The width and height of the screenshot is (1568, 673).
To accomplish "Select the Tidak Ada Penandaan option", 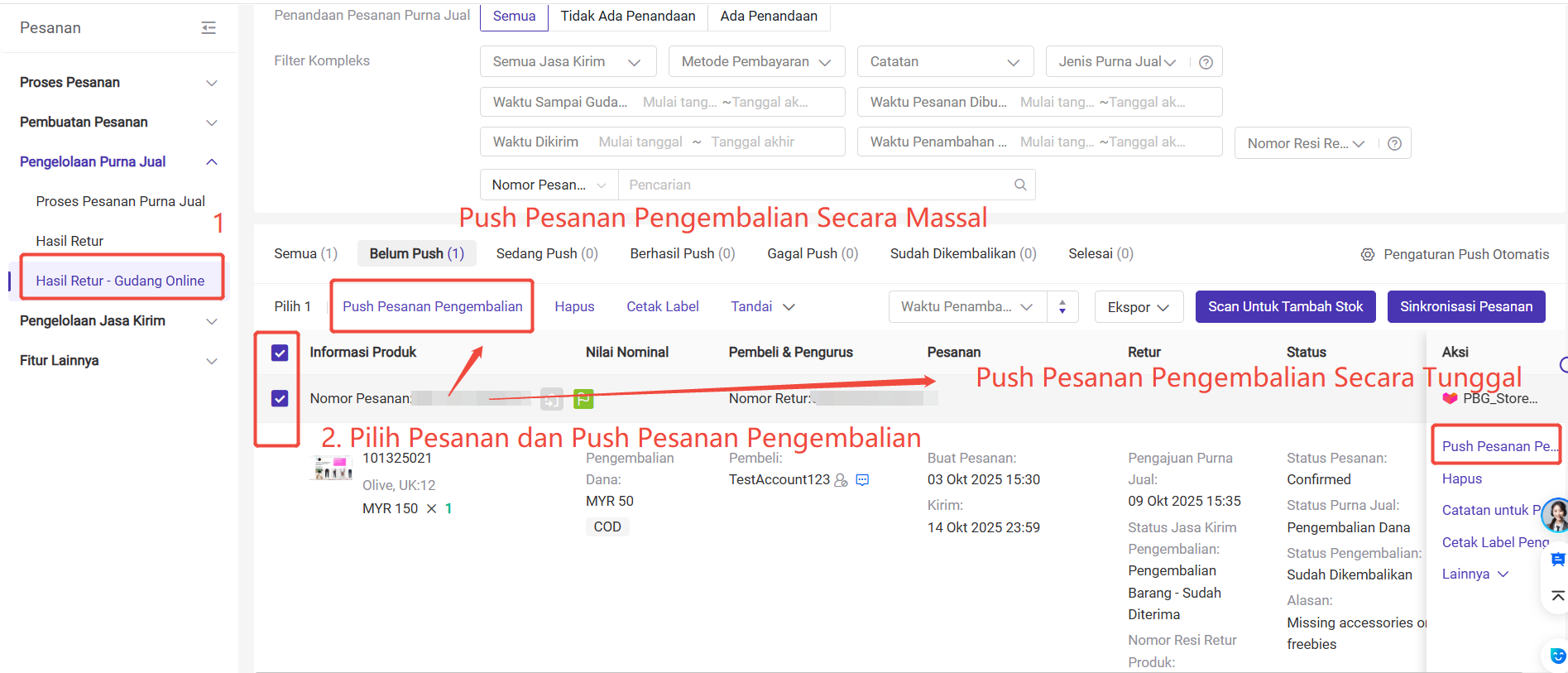I will point(628,16).
